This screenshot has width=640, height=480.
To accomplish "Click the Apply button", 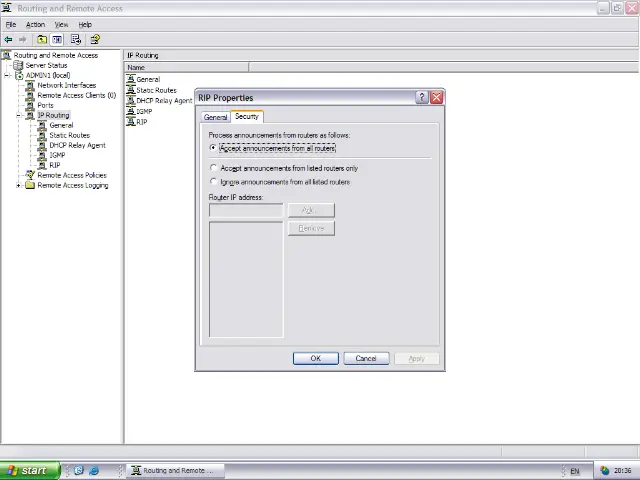I will pos(417,358).
